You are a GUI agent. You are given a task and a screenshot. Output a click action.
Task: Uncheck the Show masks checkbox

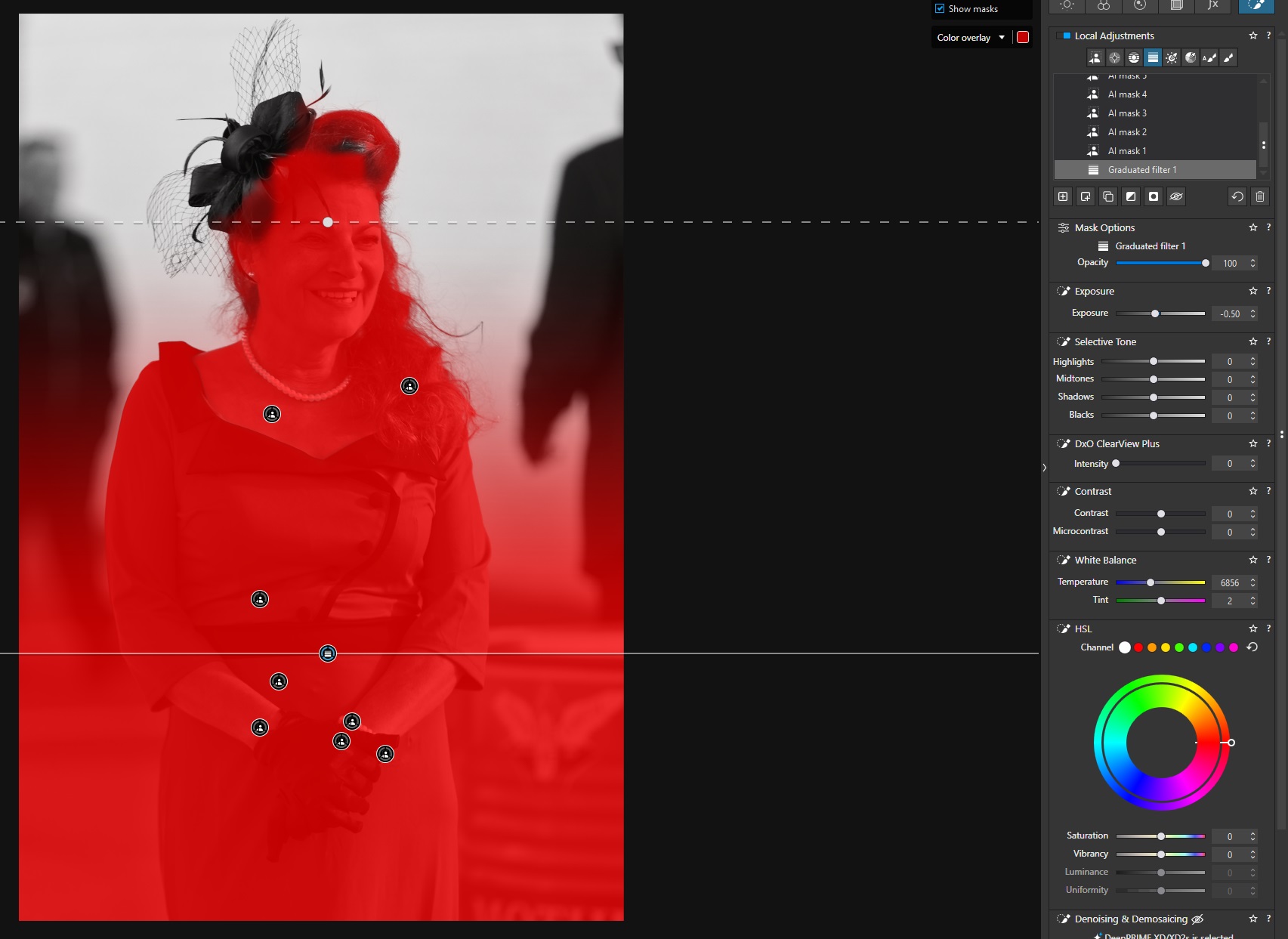(x=940, y=9)
